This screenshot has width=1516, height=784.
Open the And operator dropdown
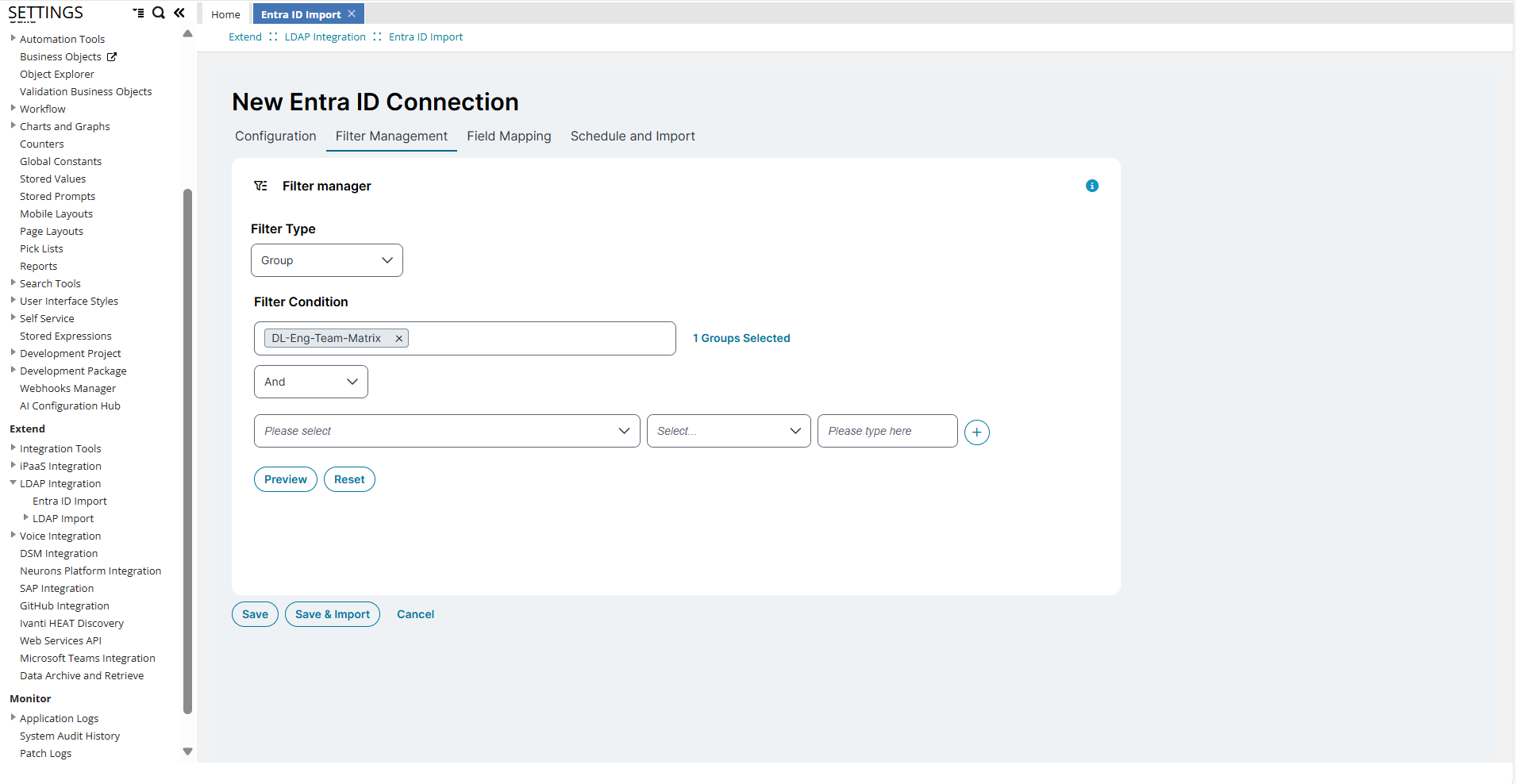311,382
